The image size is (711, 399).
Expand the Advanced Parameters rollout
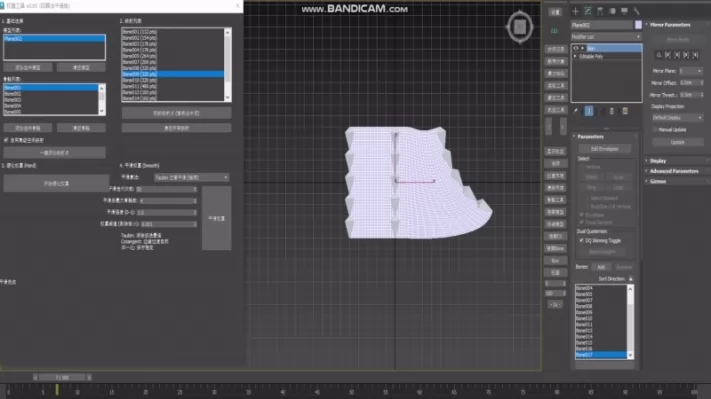[x=674, y=171]
